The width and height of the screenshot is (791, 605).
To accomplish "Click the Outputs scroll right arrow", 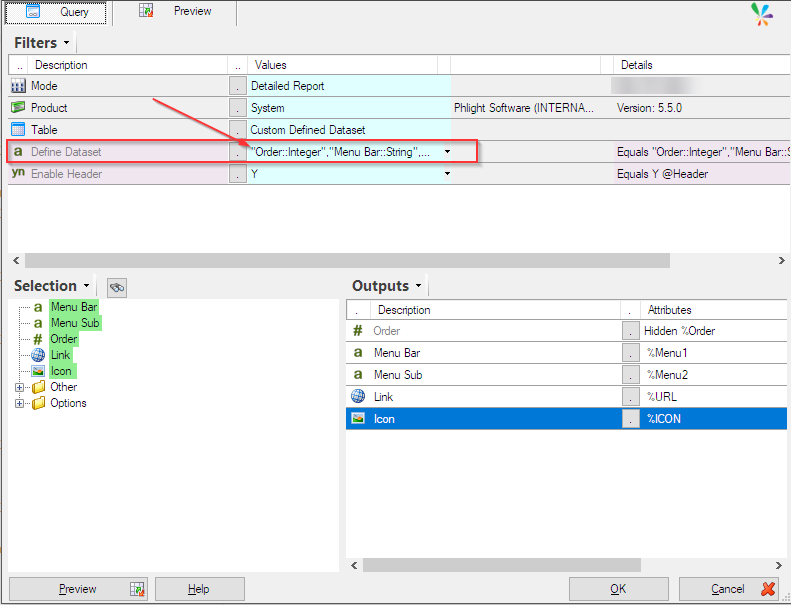I will tap(779, 565).
